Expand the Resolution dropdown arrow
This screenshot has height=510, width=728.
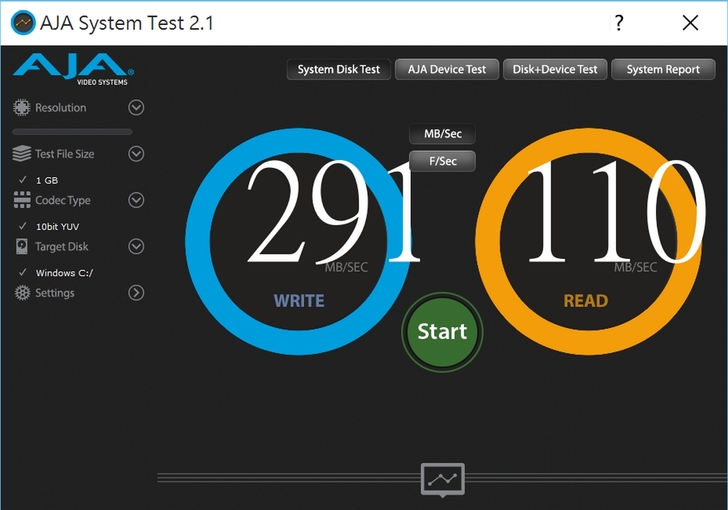pyautogui.click(x=136, y=108)
